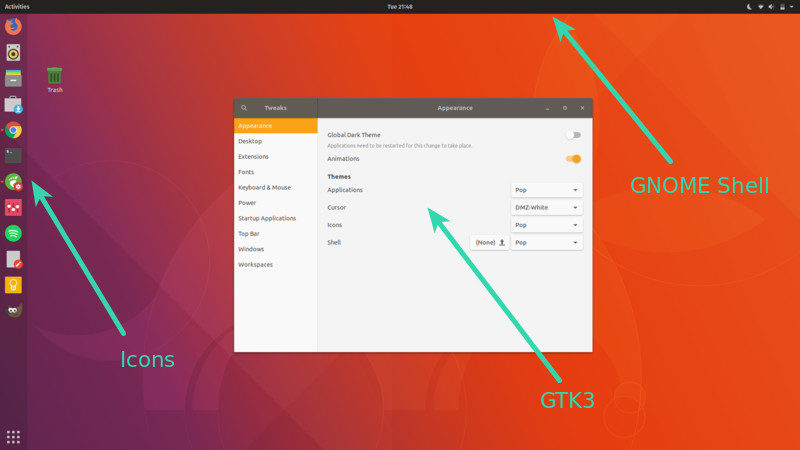
Task: Go to Fonts settings
Action: (x=276, y=172)
